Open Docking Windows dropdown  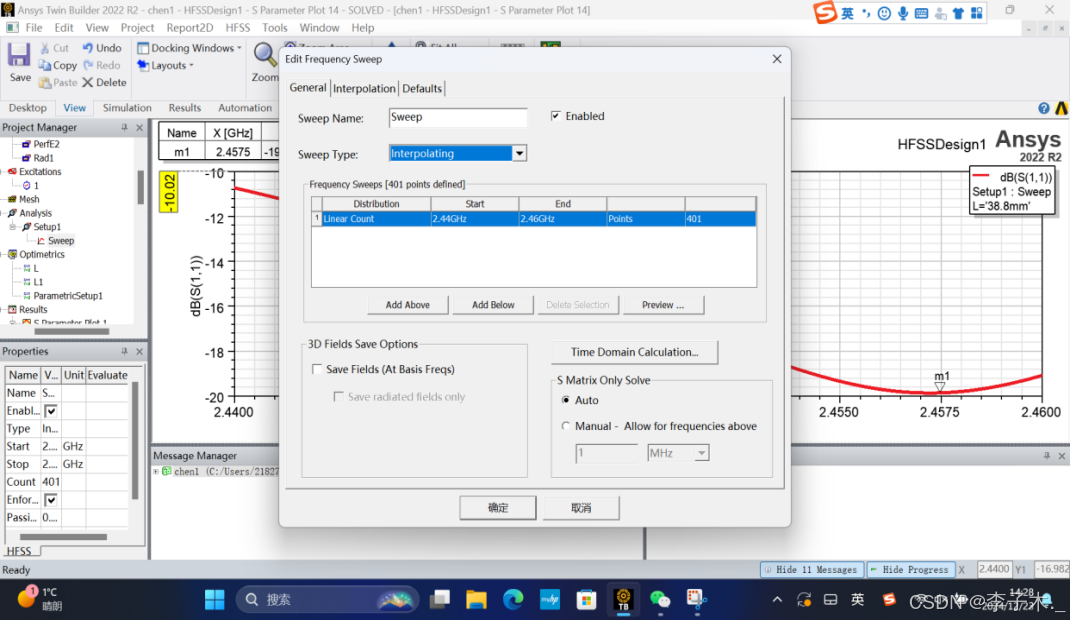tap(190, 48)
